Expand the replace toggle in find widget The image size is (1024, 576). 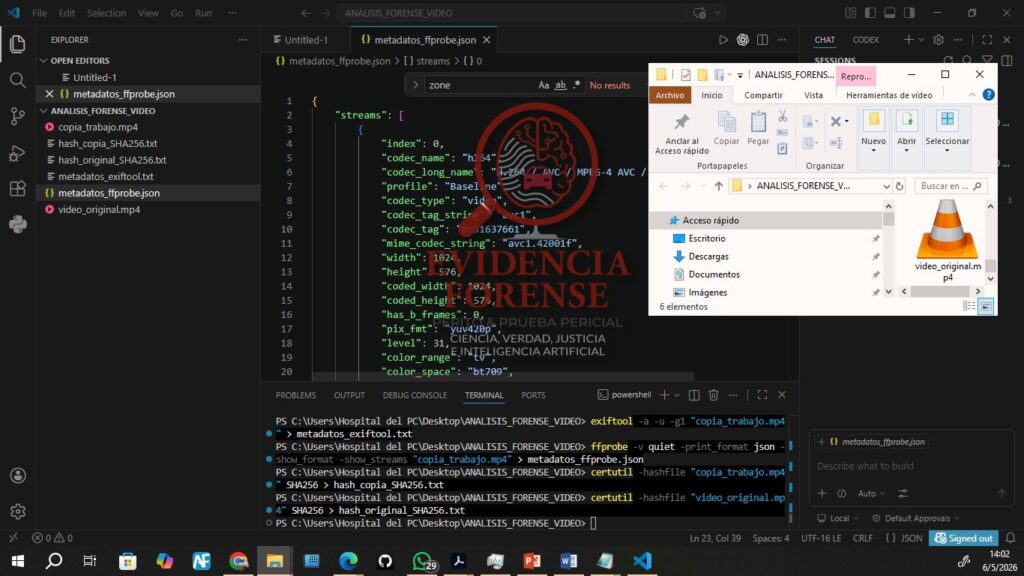(x=415, y=85)
